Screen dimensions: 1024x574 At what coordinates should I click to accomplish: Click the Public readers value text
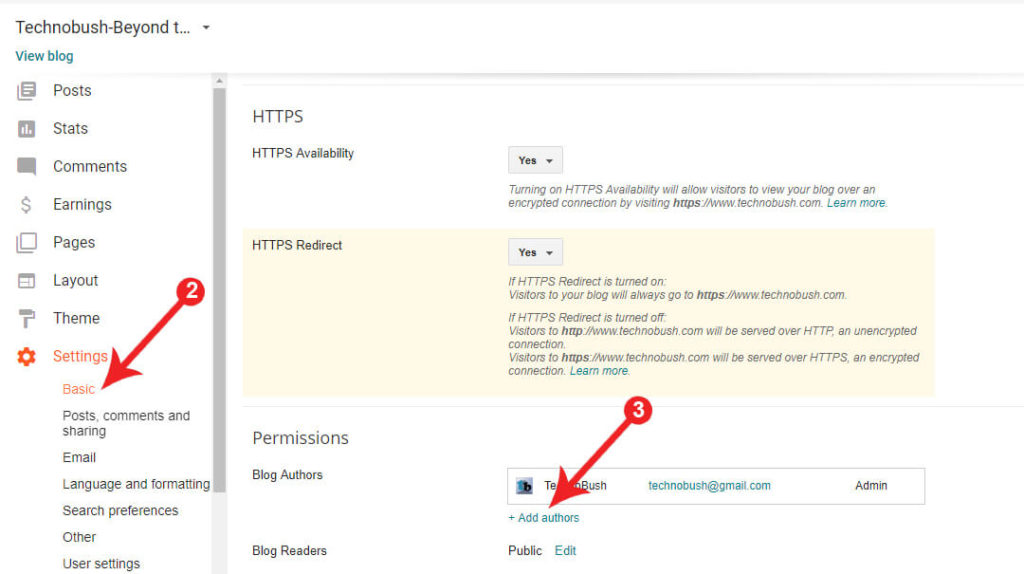coord(525,550)
